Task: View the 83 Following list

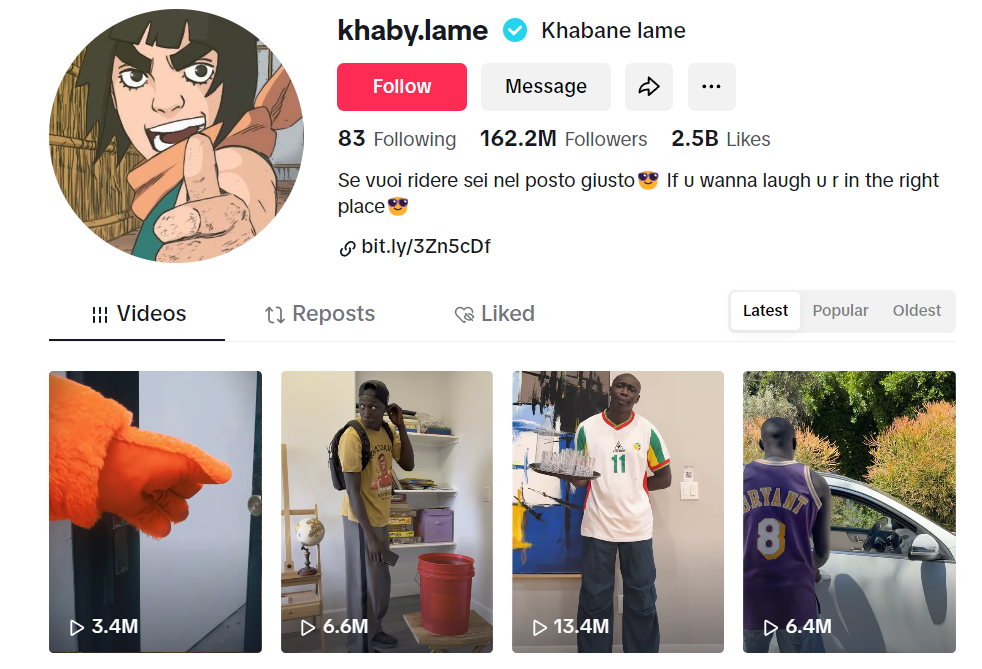Action: 397,138
